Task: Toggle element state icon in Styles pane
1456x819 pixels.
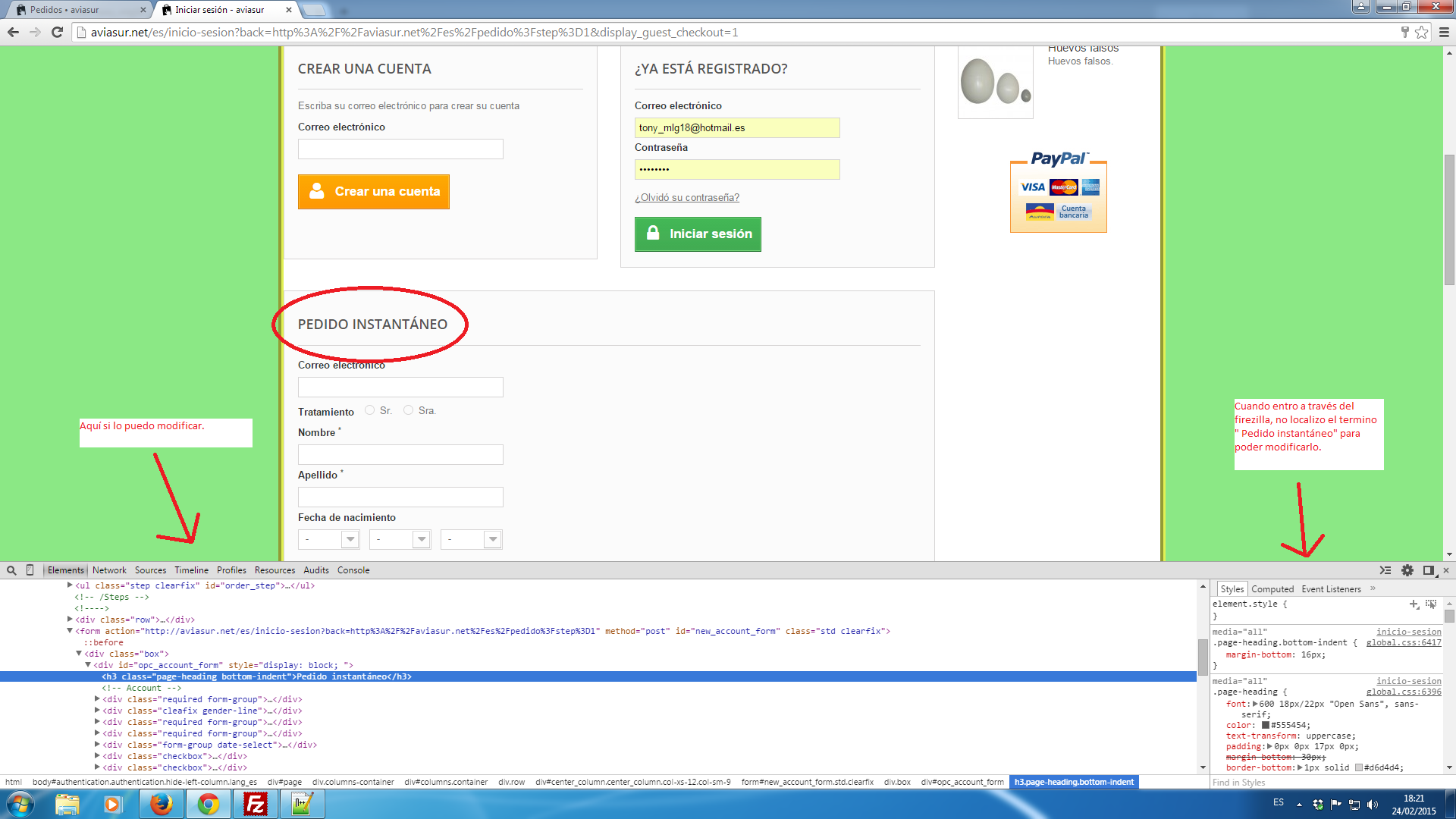Action: click(x=1431, y=604)
